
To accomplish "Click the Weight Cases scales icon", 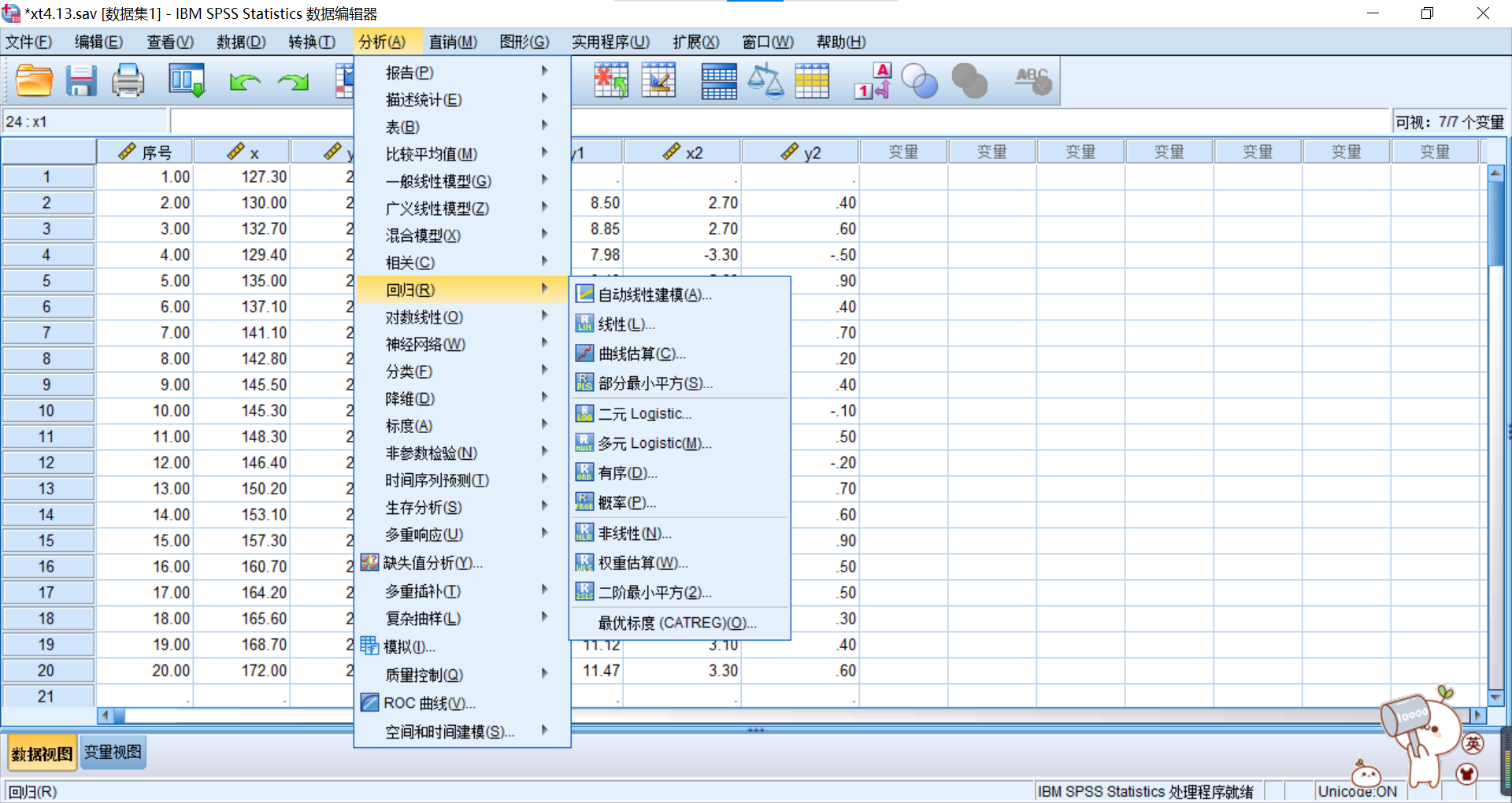I will (x=765, y=81).
